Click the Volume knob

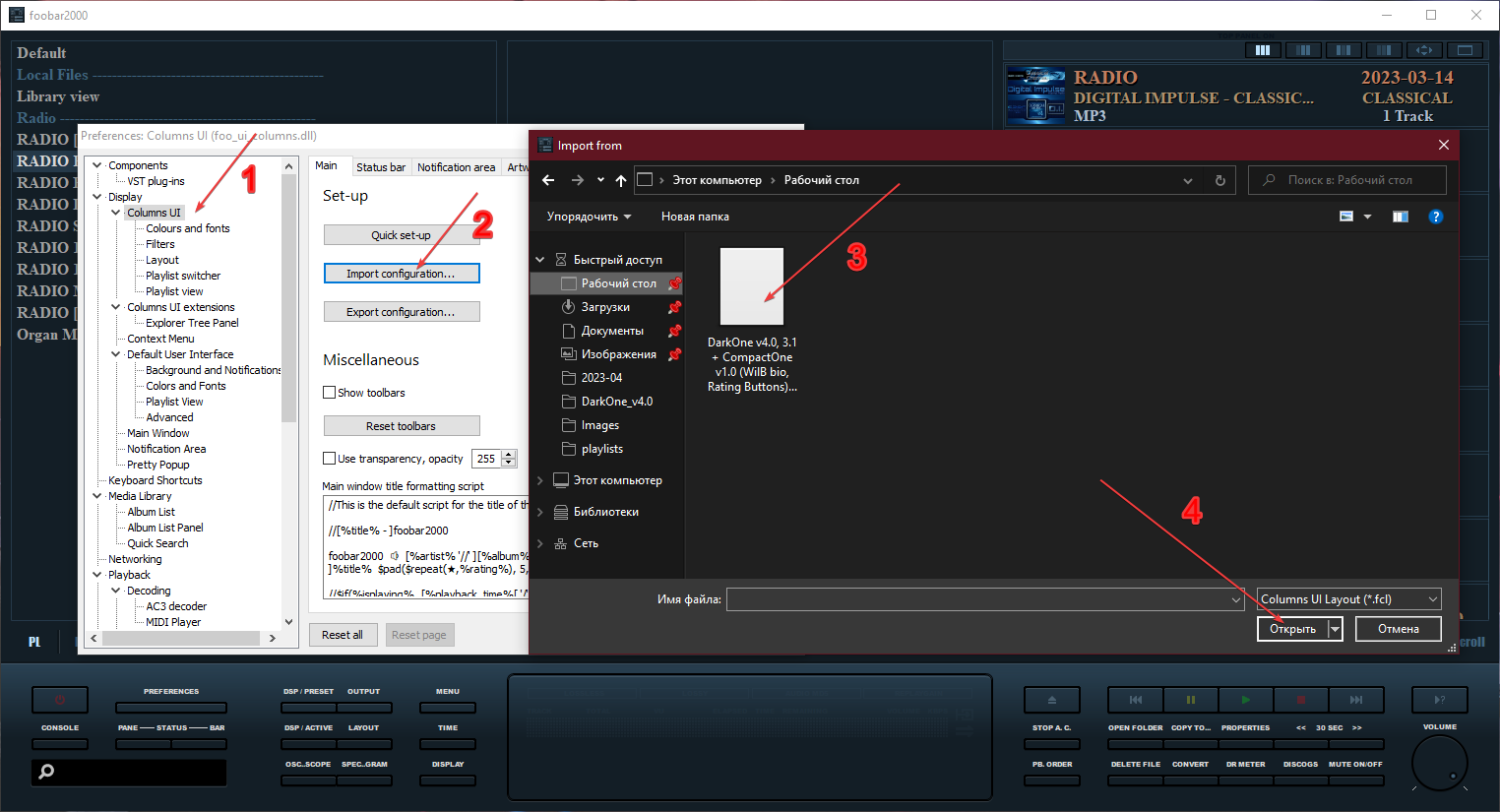pos(1439,763)
